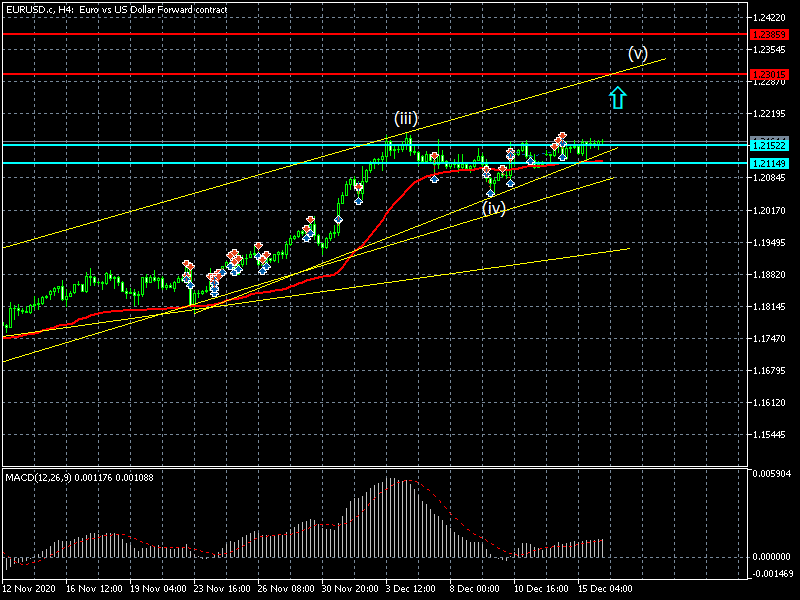Click the 0.005904 MACD scale value
The image size is (800, 600).
[x=772, y=474]
